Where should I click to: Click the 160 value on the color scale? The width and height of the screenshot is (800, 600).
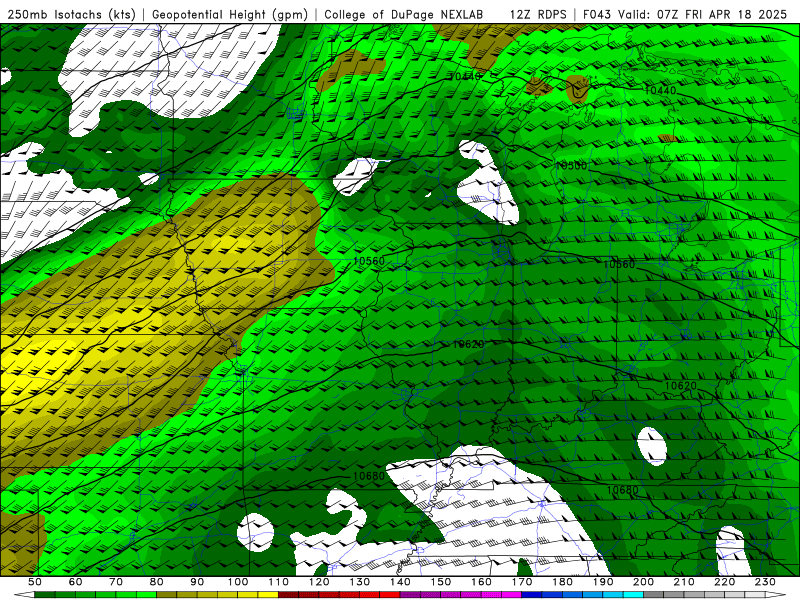tap(481, 582)
